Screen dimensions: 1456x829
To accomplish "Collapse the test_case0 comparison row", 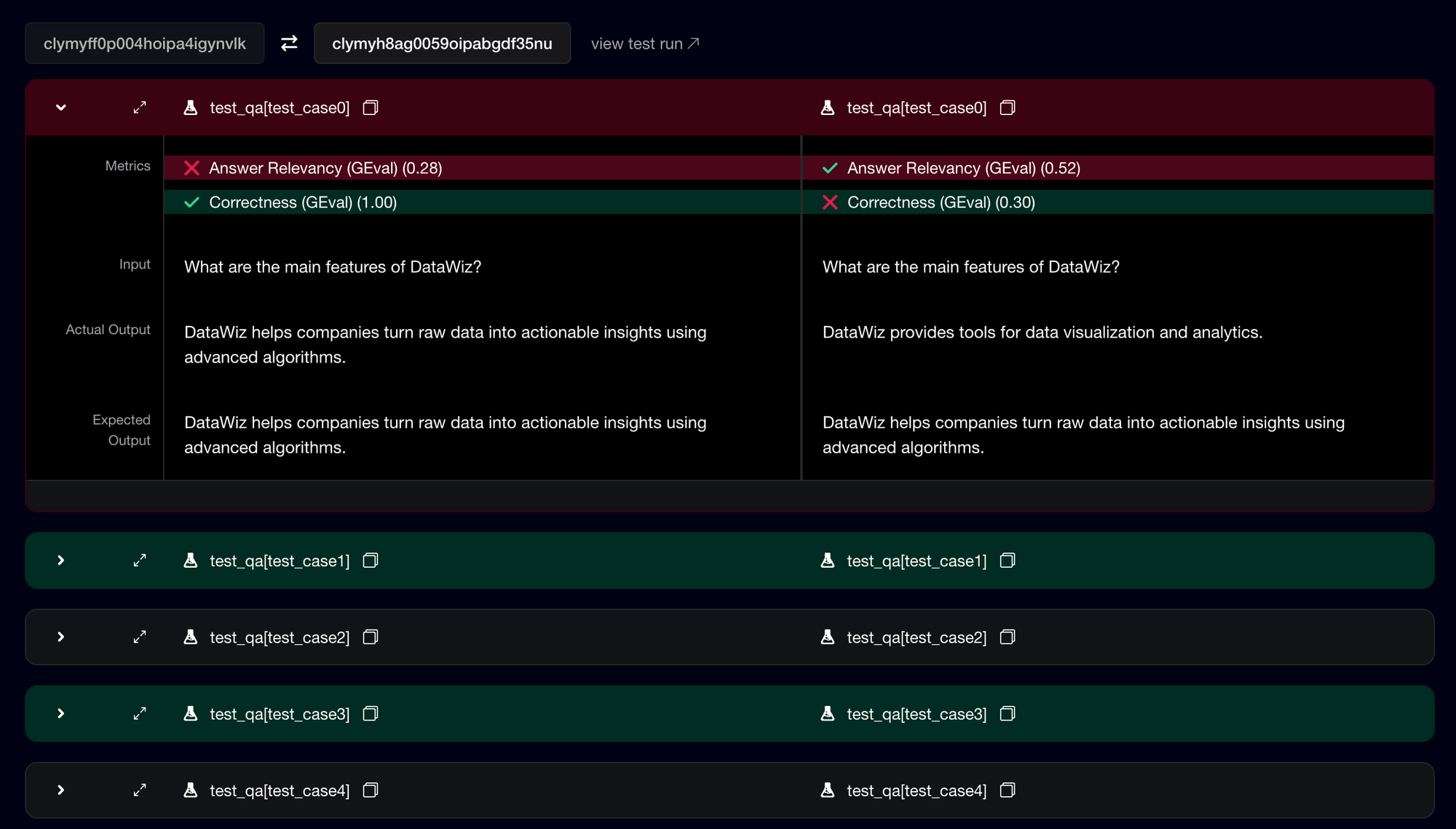I will [60, 107].
